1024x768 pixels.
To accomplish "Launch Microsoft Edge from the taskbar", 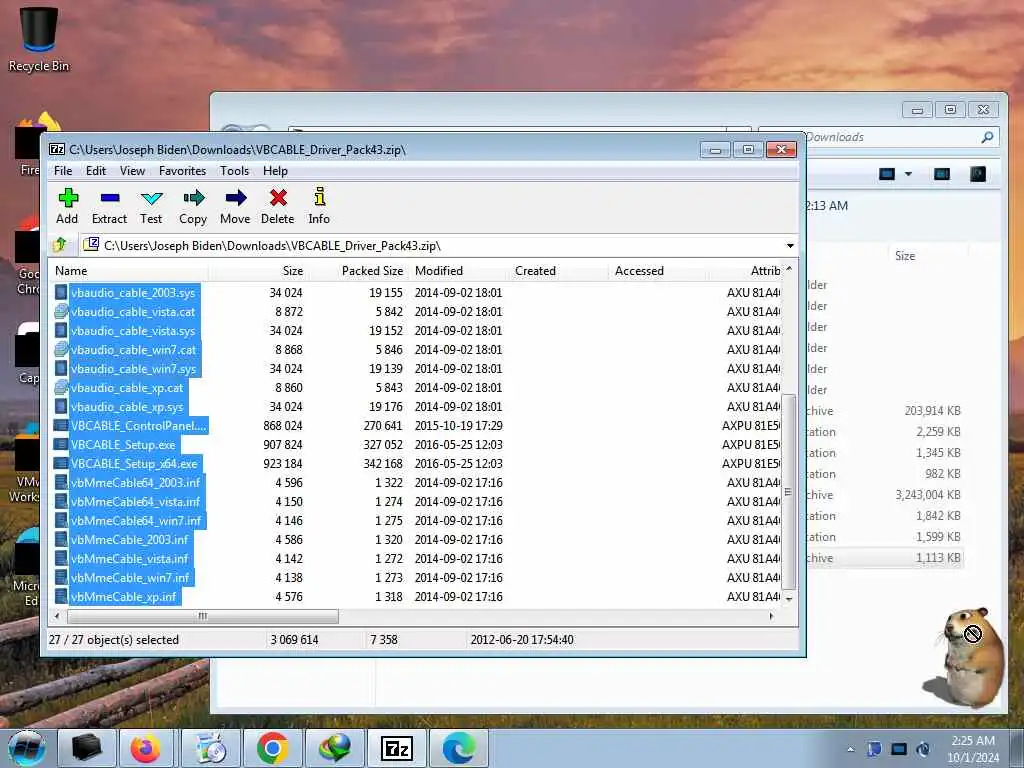I will coord(459,748).
